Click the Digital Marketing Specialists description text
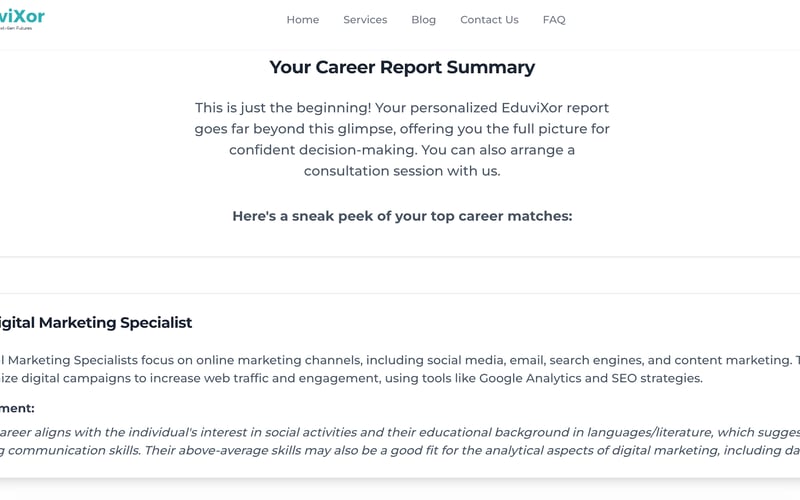800x500 pixels. click(x=400, y=360)
